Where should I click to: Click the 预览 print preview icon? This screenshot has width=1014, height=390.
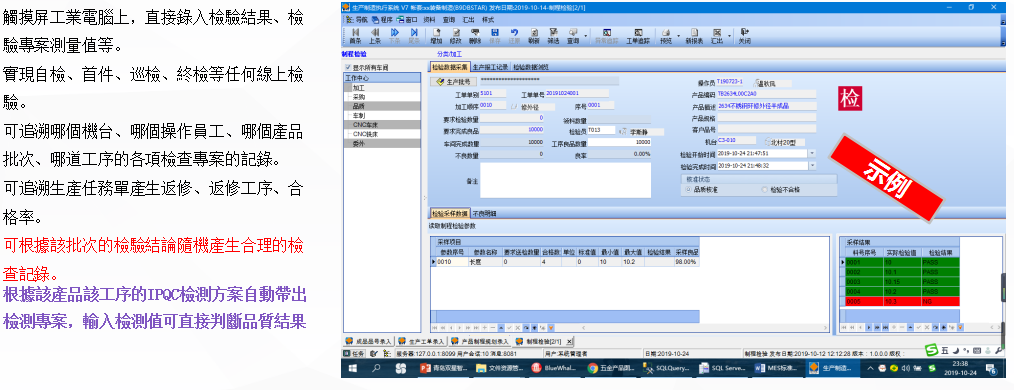tap(666, 36)
